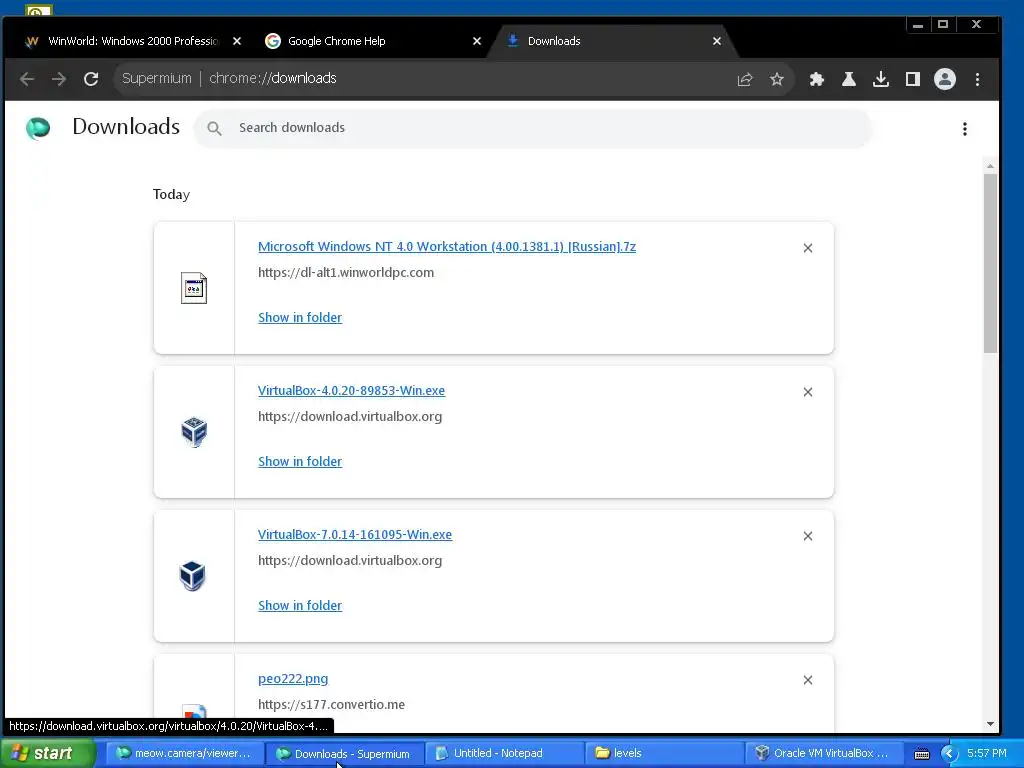Click the scrollbar up arrow
The height and width of the screenshot is (768, 1024).
point(990,166)
